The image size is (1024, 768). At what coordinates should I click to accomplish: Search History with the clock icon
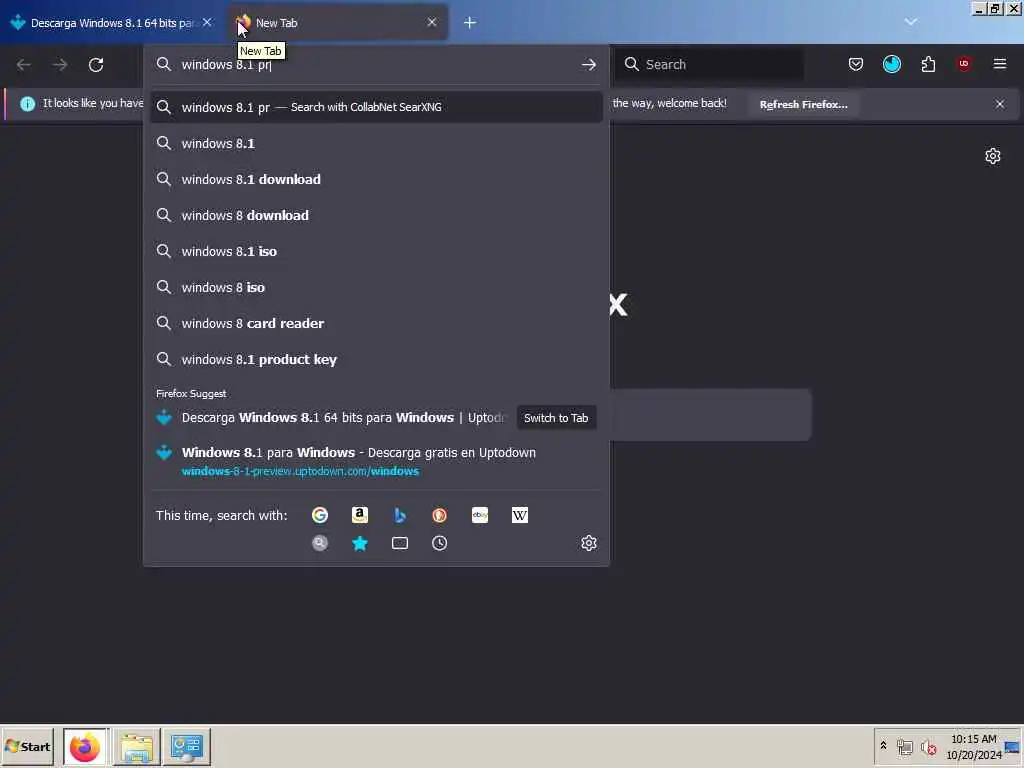440,543
